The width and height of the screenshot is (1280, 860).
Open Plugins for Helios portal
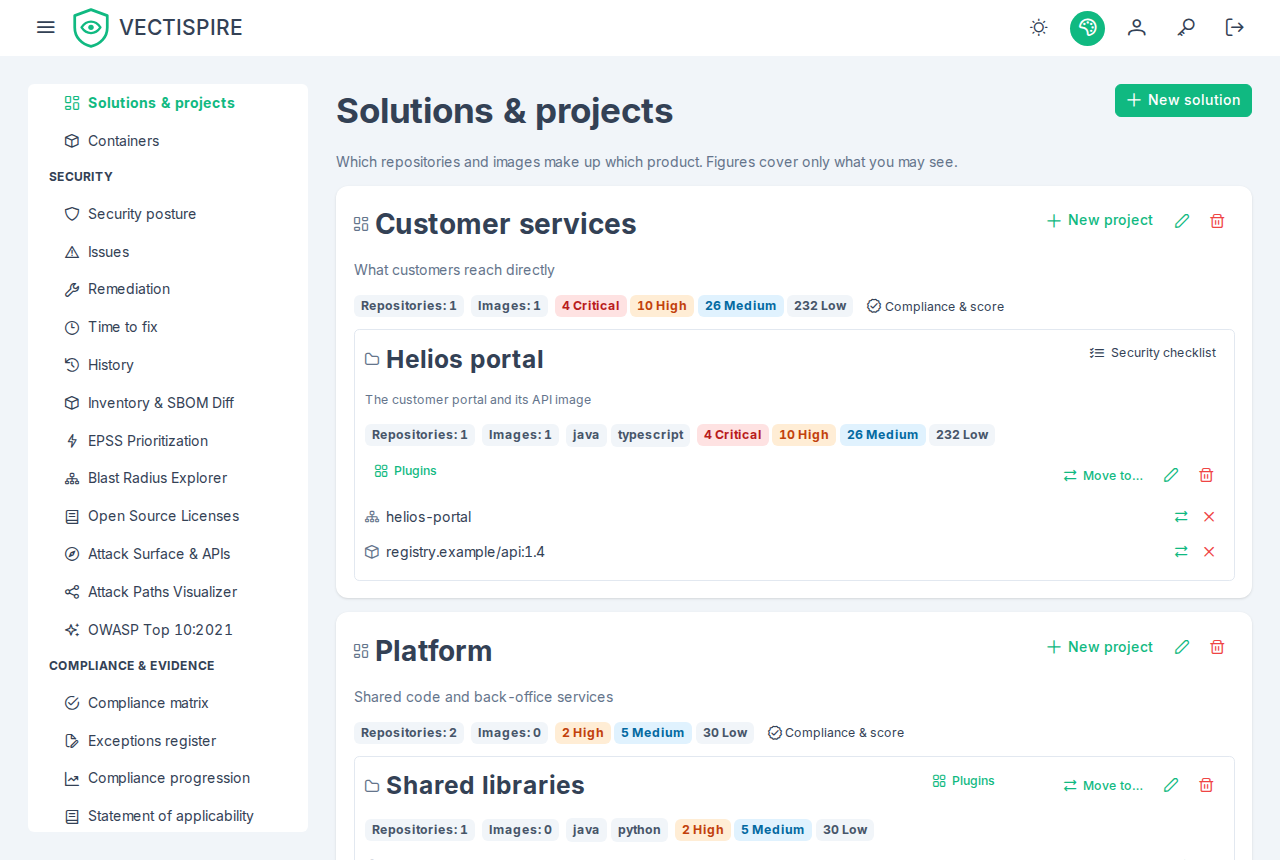coord(405,471)
